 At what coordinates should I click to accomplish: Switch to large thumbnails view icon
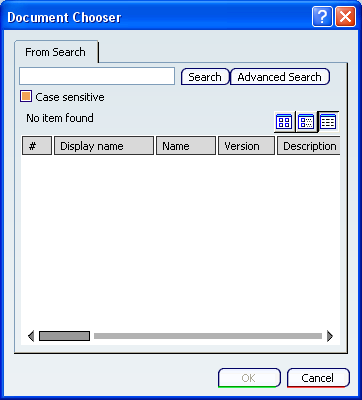(284, 121)
